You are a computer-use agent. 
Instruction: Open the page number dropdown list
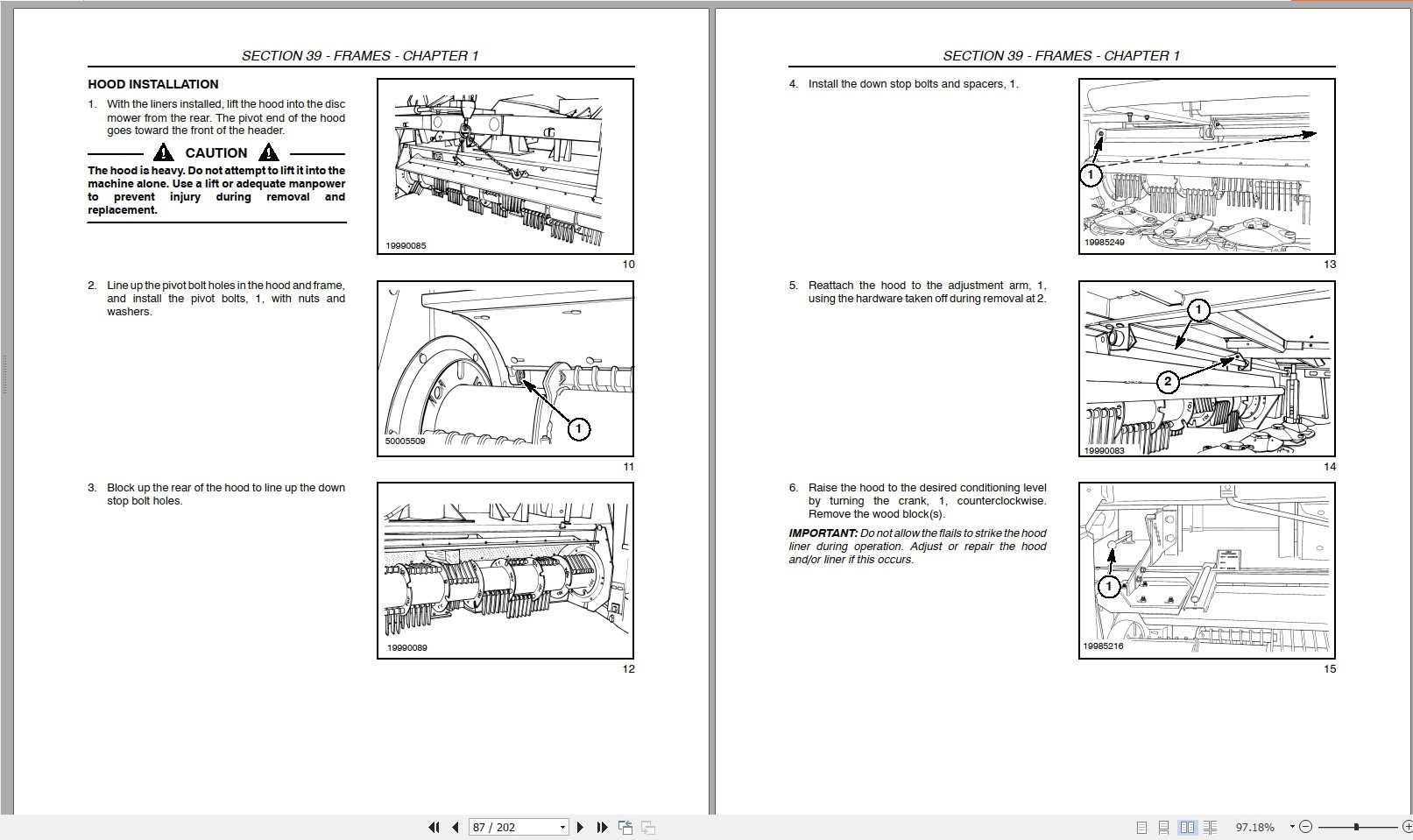click(x=562, y=826)
